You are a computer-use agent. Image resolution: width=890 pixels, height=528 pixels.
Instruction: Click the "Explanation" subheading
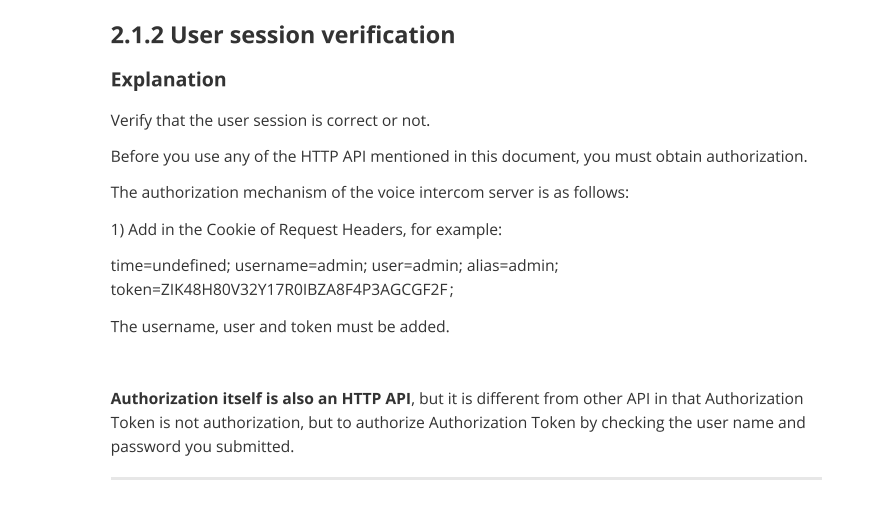tap(169, 79)
